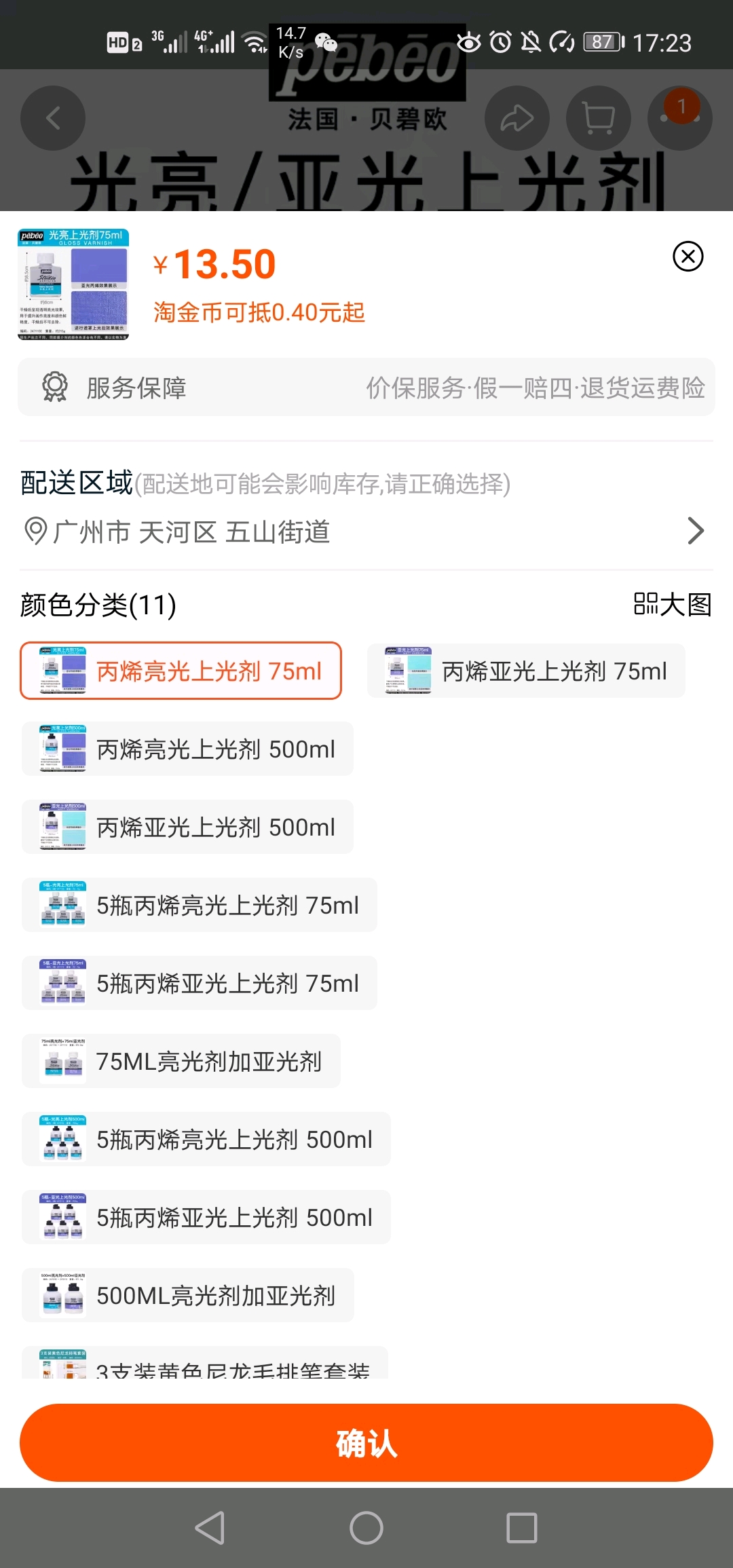Tap the Android home circle button
The height and width of the screenshot is (1568, 733).
click(x=366, y=1528)
